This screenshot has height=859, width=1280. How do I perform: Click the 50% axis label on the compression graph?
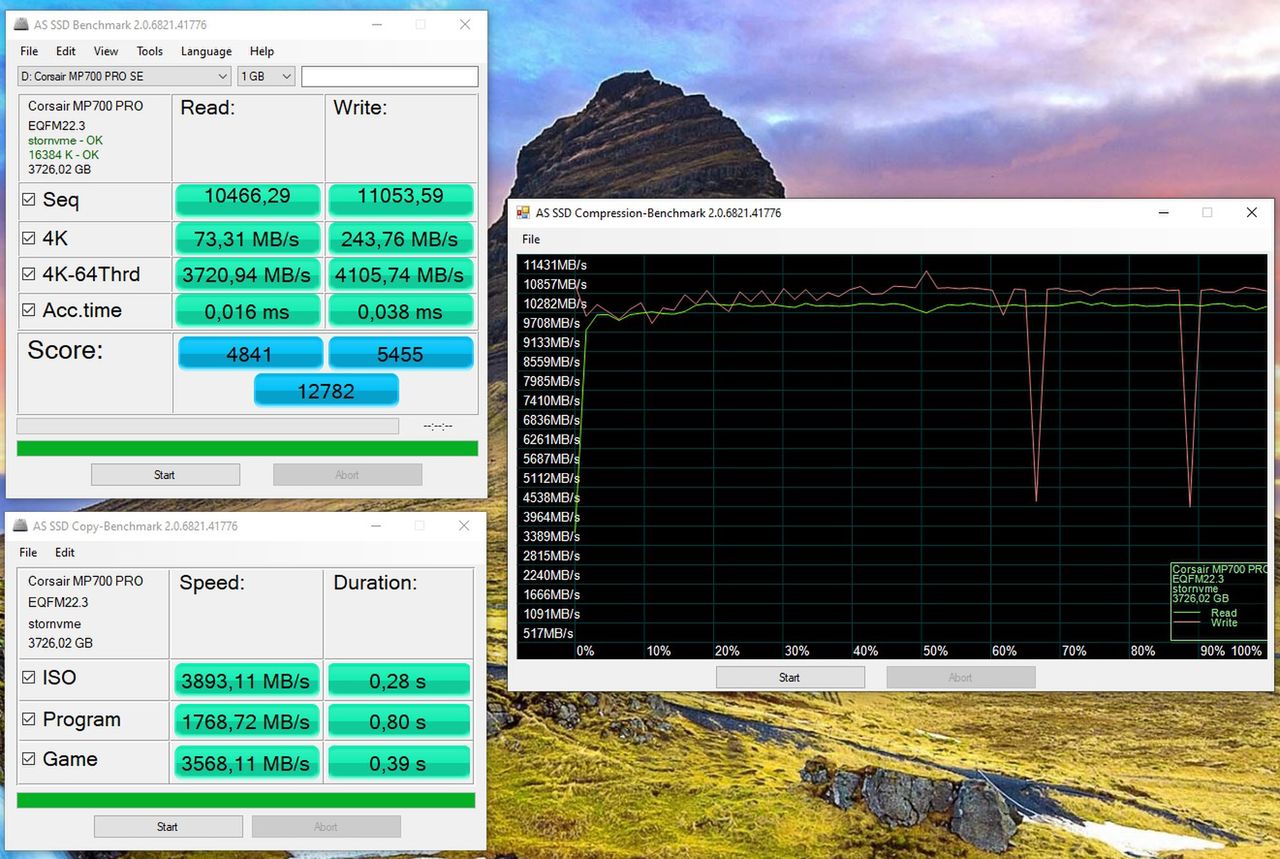click(x=935, y=651)
